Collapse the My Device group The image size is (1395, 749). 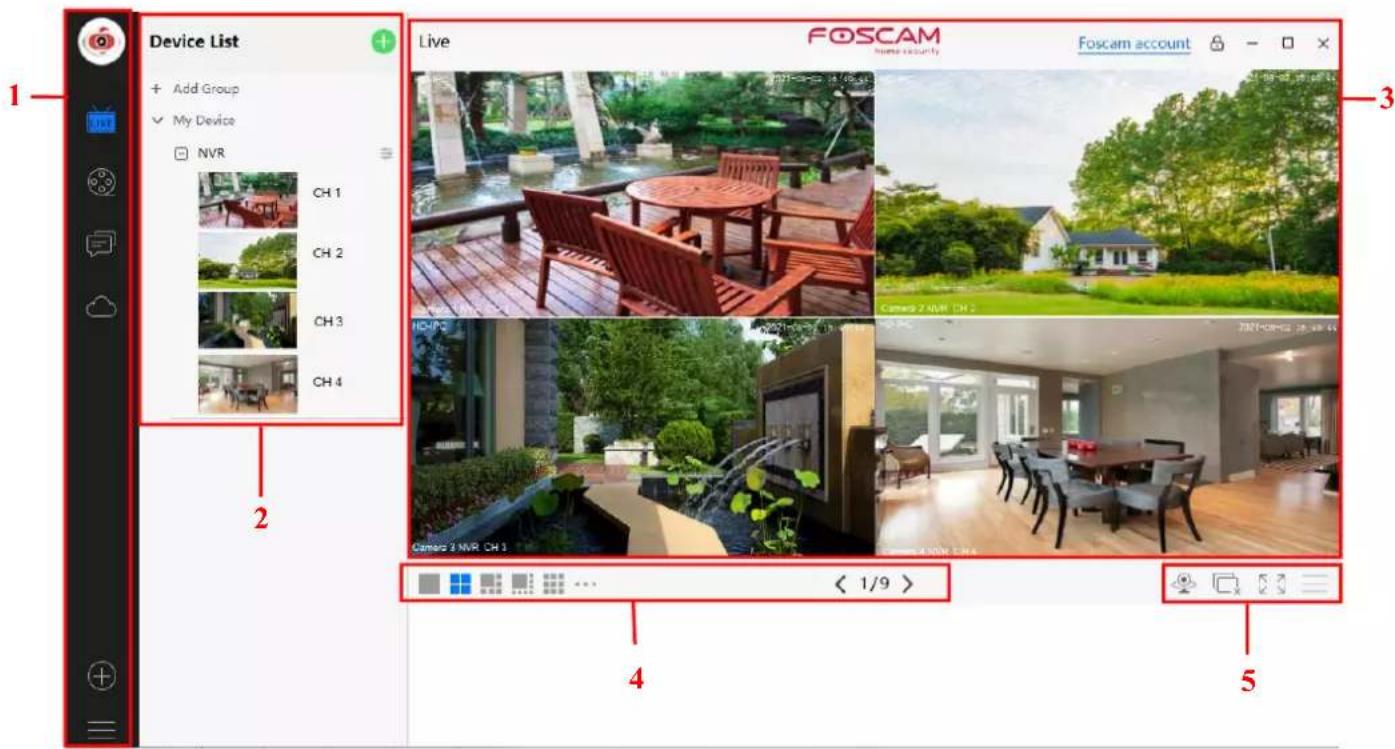click(x=156, y=120)
